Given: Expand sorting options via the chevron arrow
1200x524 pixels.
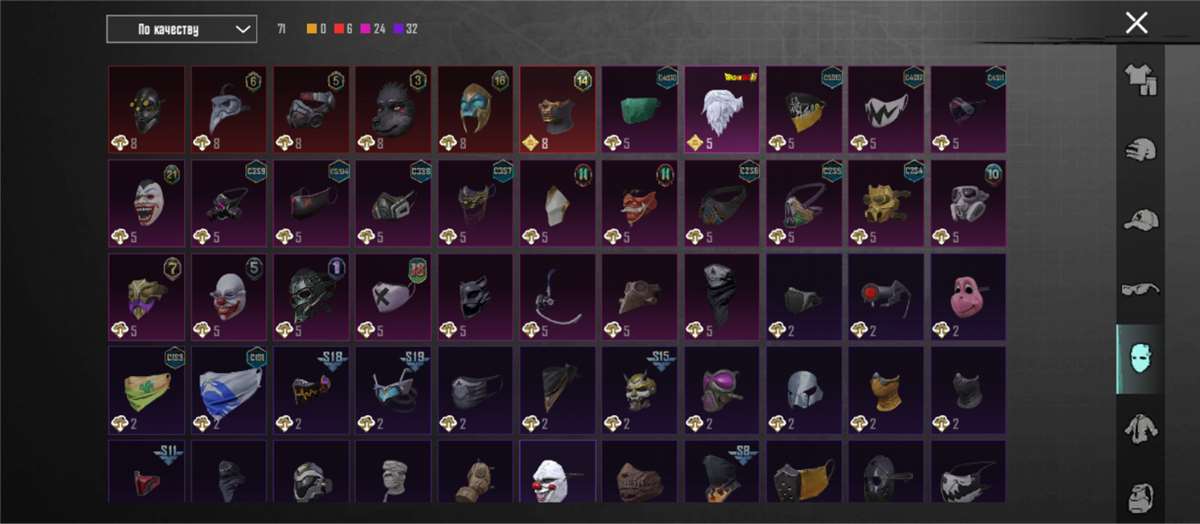Looking at the screenshot, I should (x=242, y=29).
